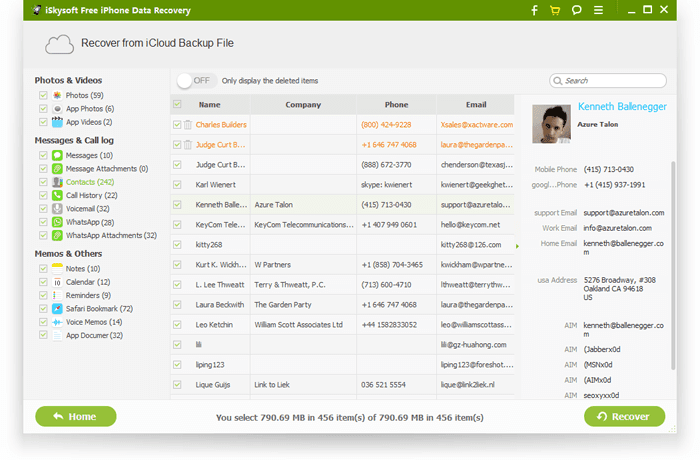Click the magnifier icon in search box
The image size is (700, 460).
pyautogui.click(x=557, y=81)
